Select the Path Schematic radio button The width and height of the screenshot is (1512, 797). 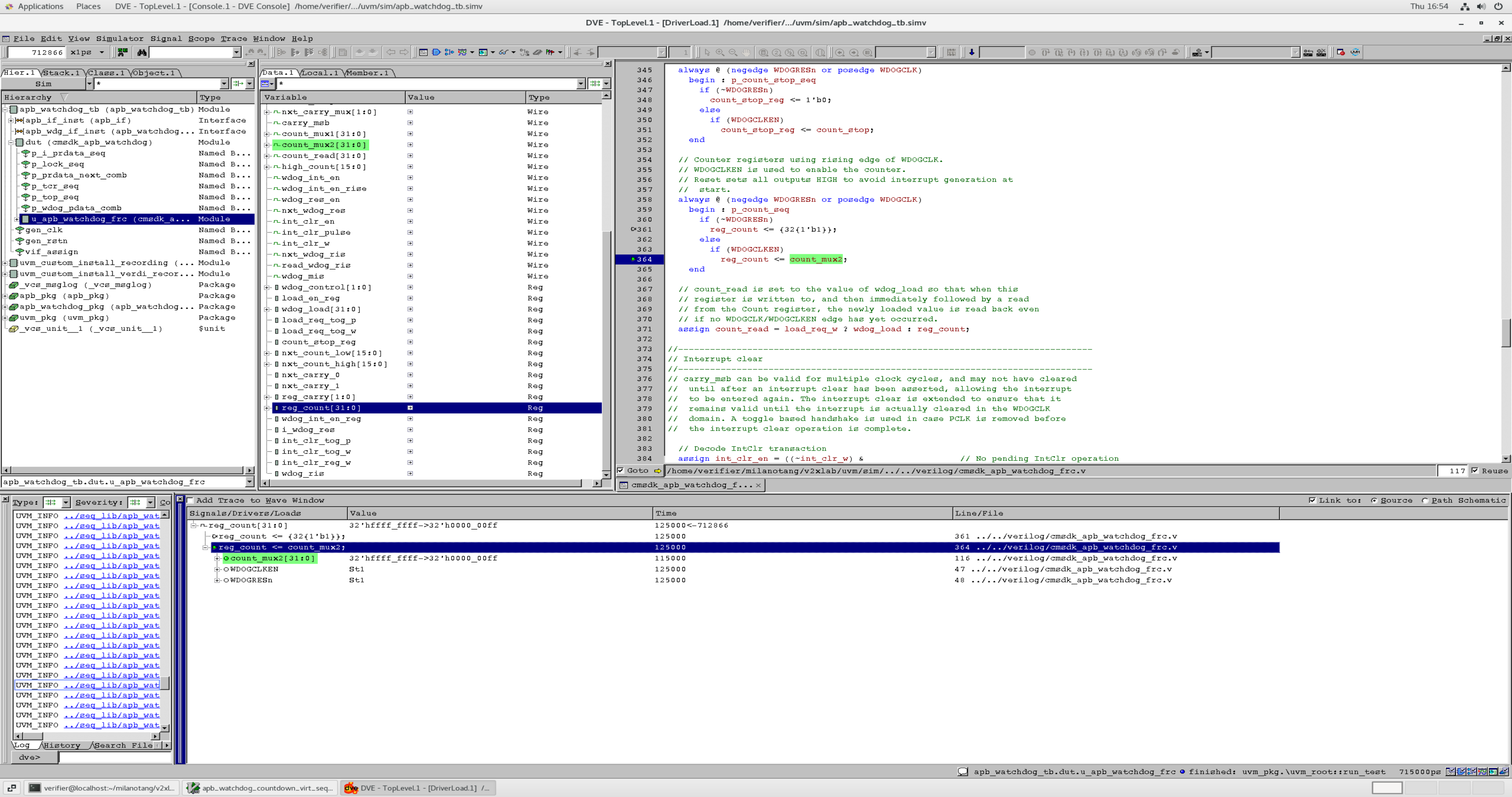tap(1425, 500)
